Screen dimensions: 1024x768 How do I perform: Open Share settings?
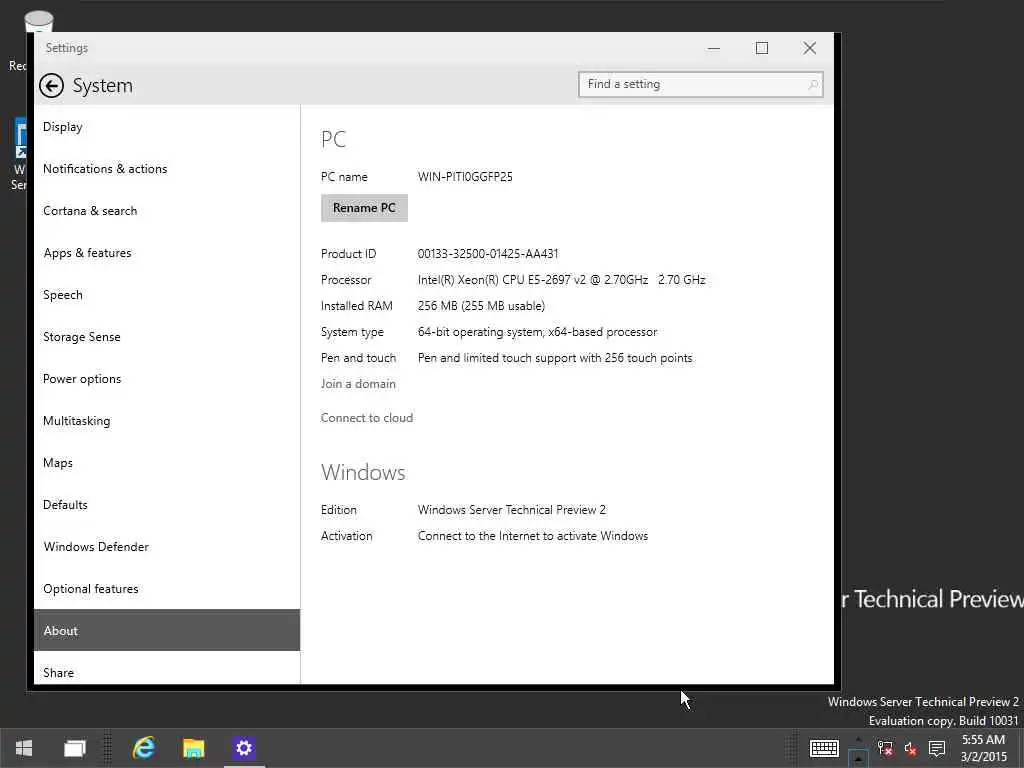click(x=167, y=669)
